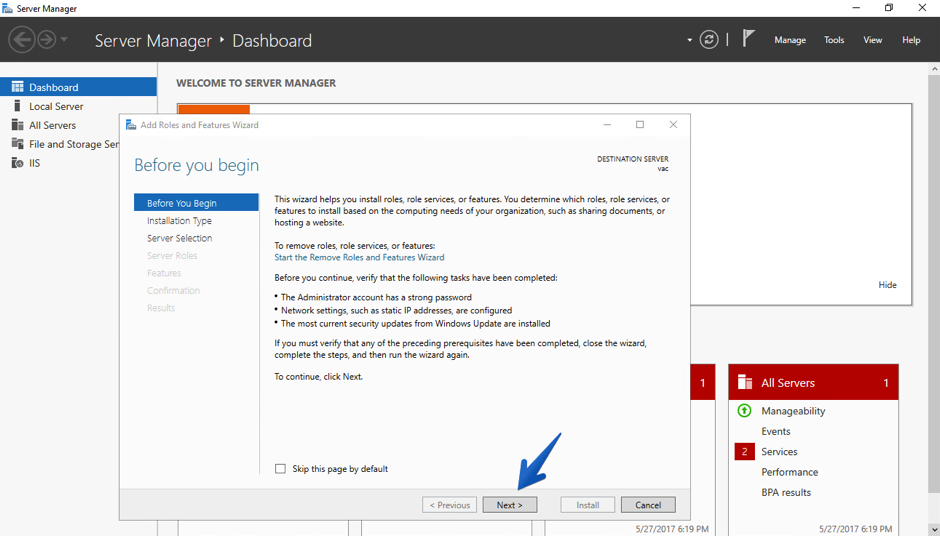Open the Tools menu
Screen dimensions: 940x536
coord(834,40)
